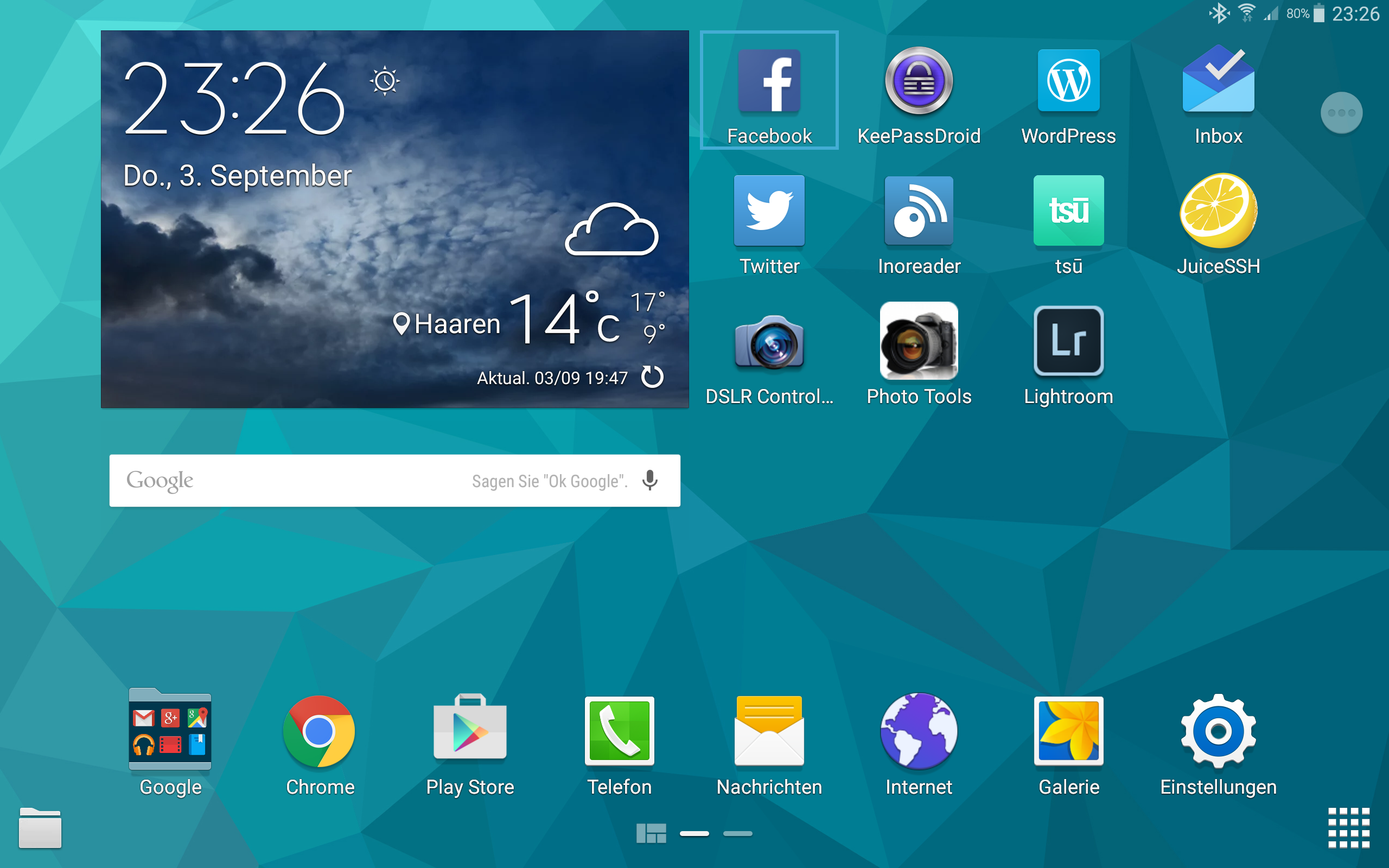Tap the Aktual. 03/09 19:47 update text
This screenshot has width=1389, height=868.
click(x=552, y=378)
